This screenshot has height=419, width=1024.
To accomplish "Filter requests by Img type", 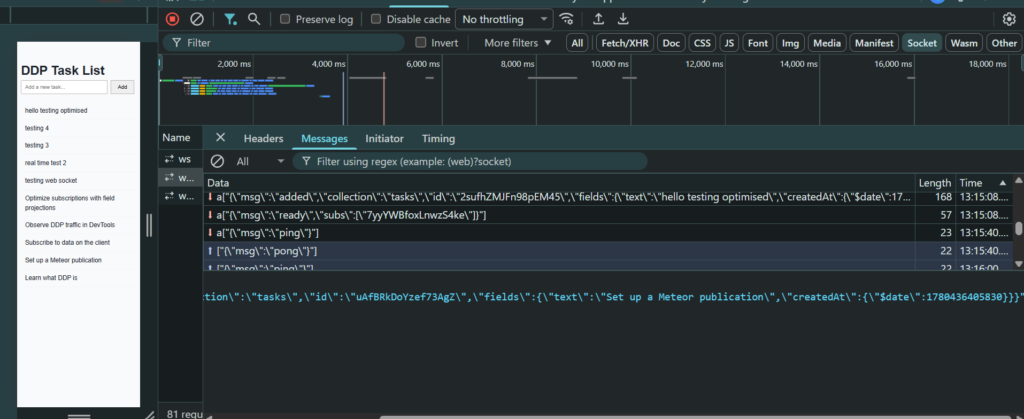I will (790, 43).
